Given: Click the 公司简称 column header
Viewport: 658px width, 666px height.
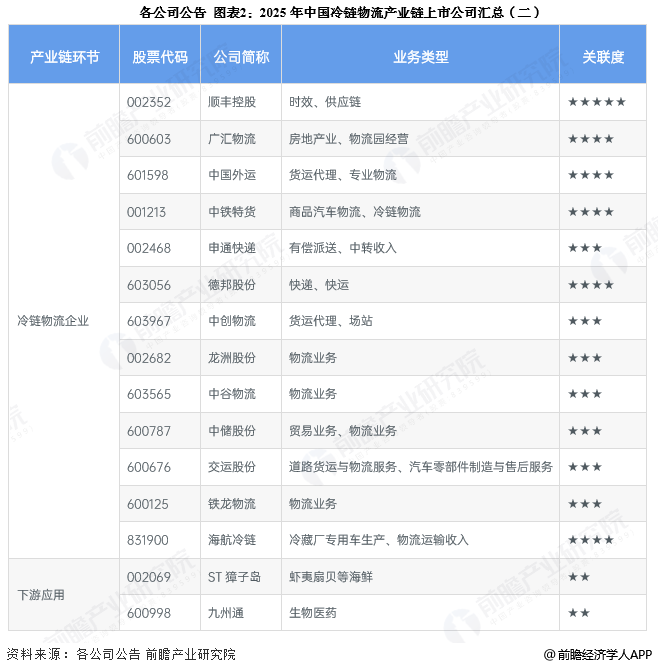Looking at the screenshot, I should point(241,56).
